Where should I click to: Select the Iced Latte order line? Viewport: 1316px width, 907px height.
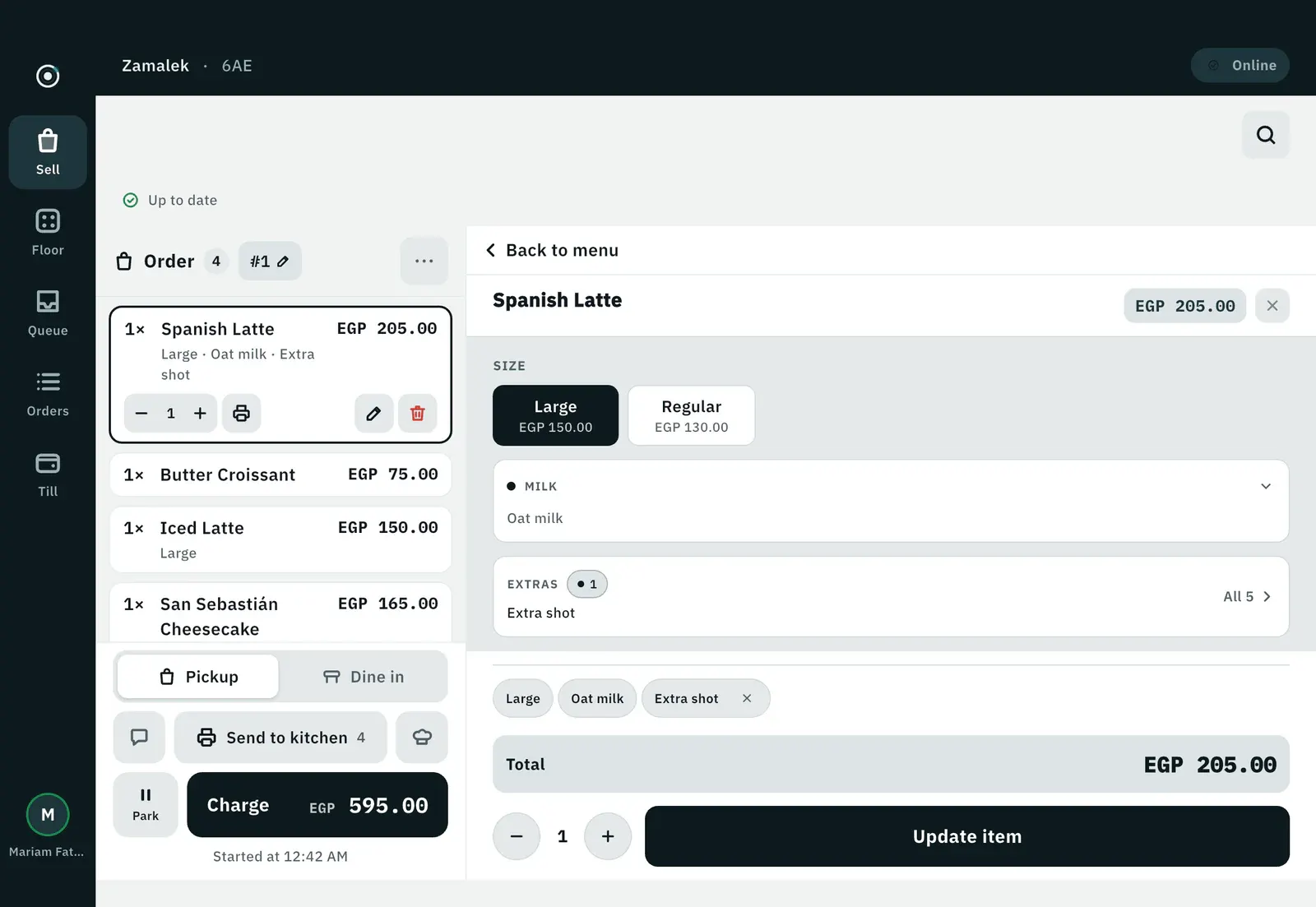point(280,539)
